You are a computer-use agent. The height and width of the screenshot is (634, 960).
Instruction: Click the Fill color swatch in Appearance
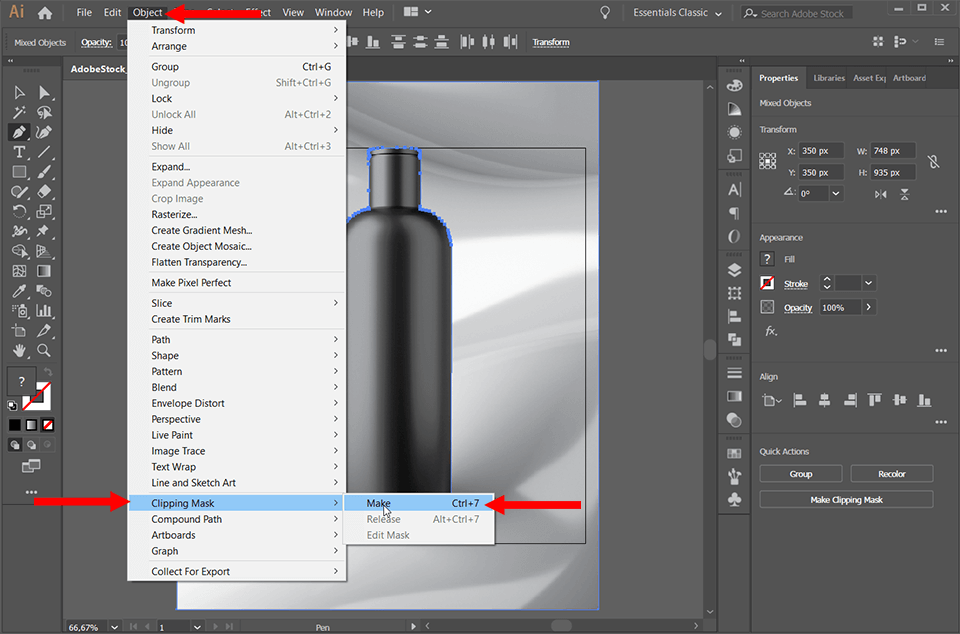click(767, 259)
